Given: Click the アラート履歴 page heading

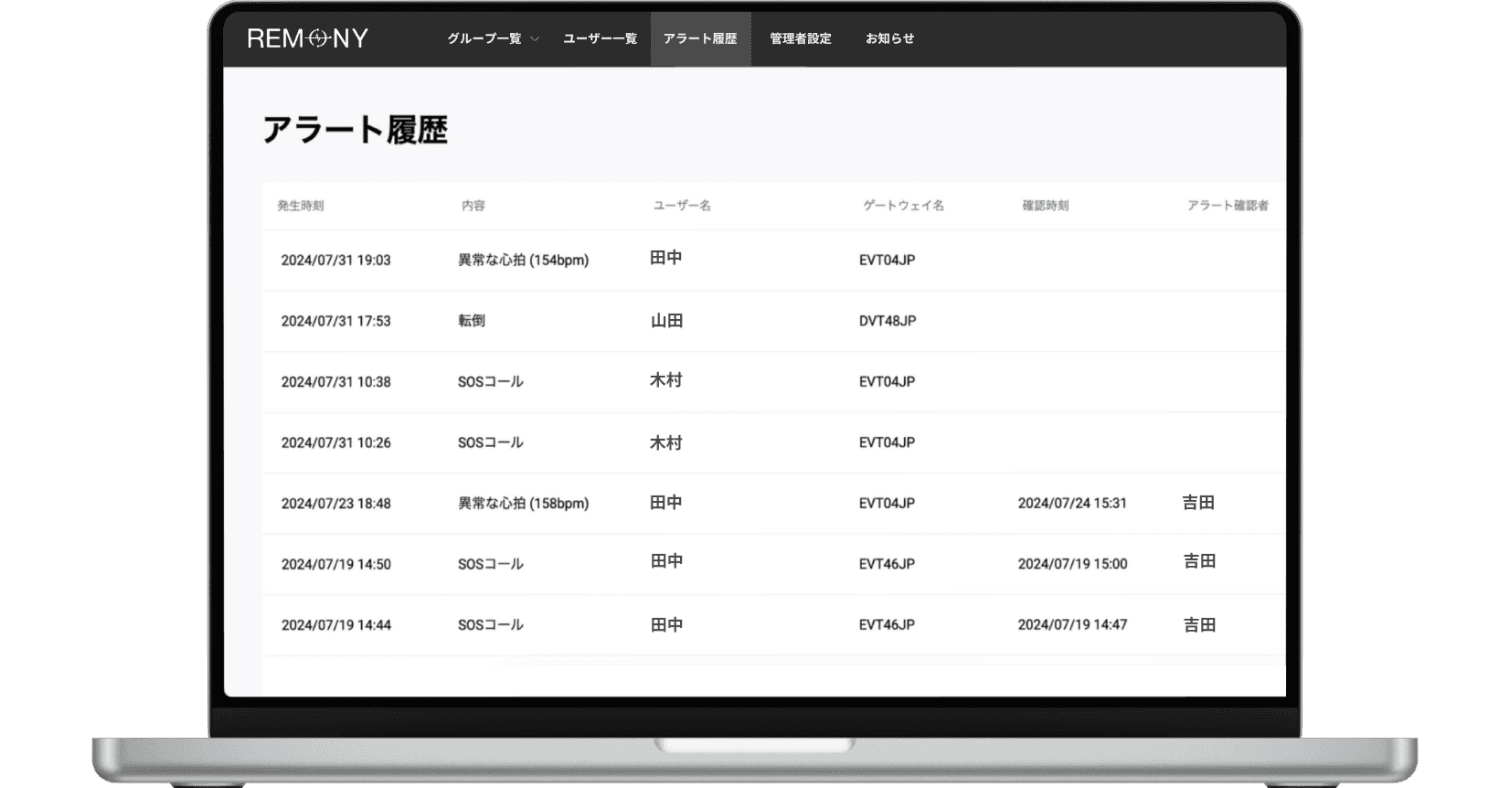Looking at the screenshot, I should tap(355, 130).
